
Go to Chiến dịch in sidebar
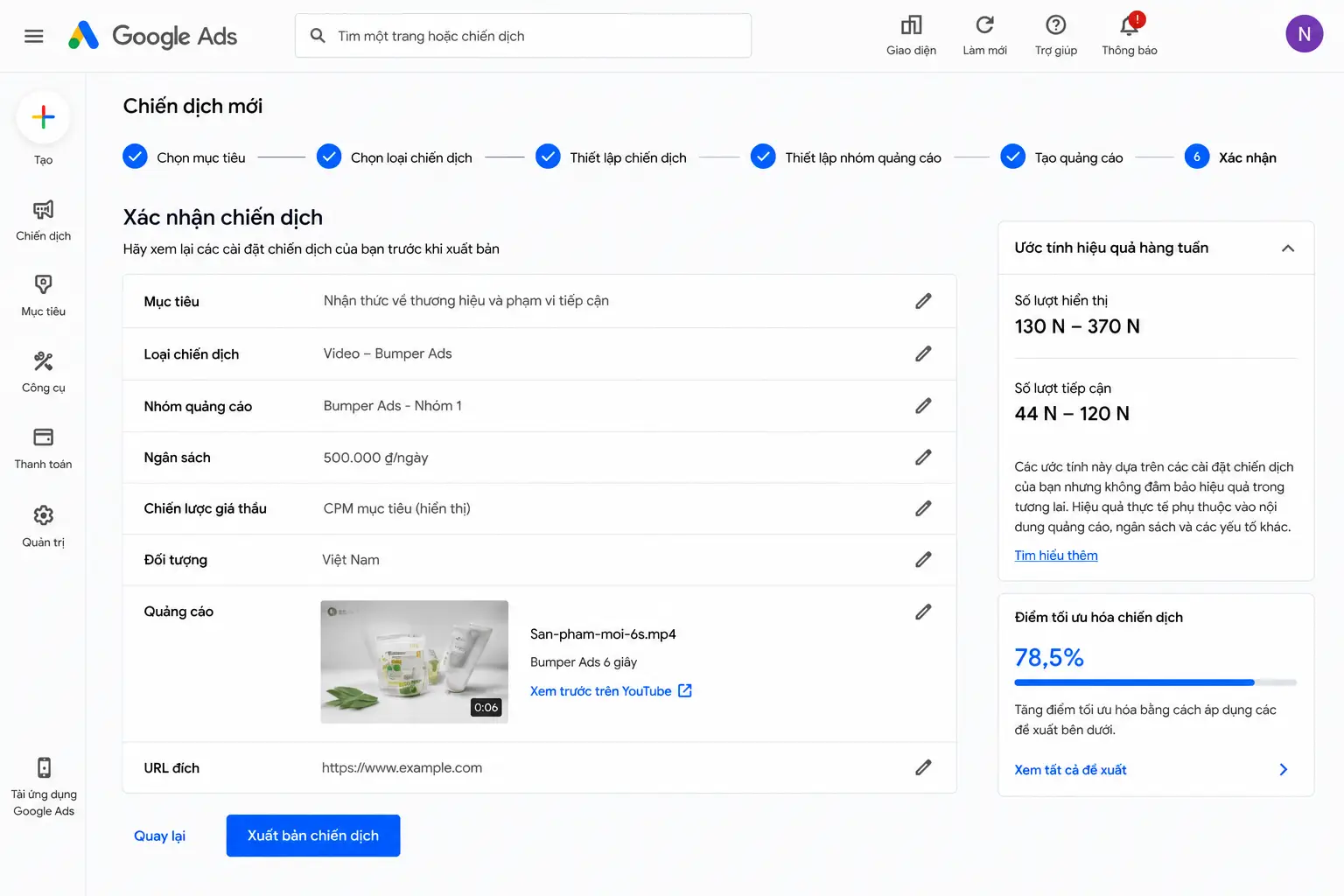[44, 220]
